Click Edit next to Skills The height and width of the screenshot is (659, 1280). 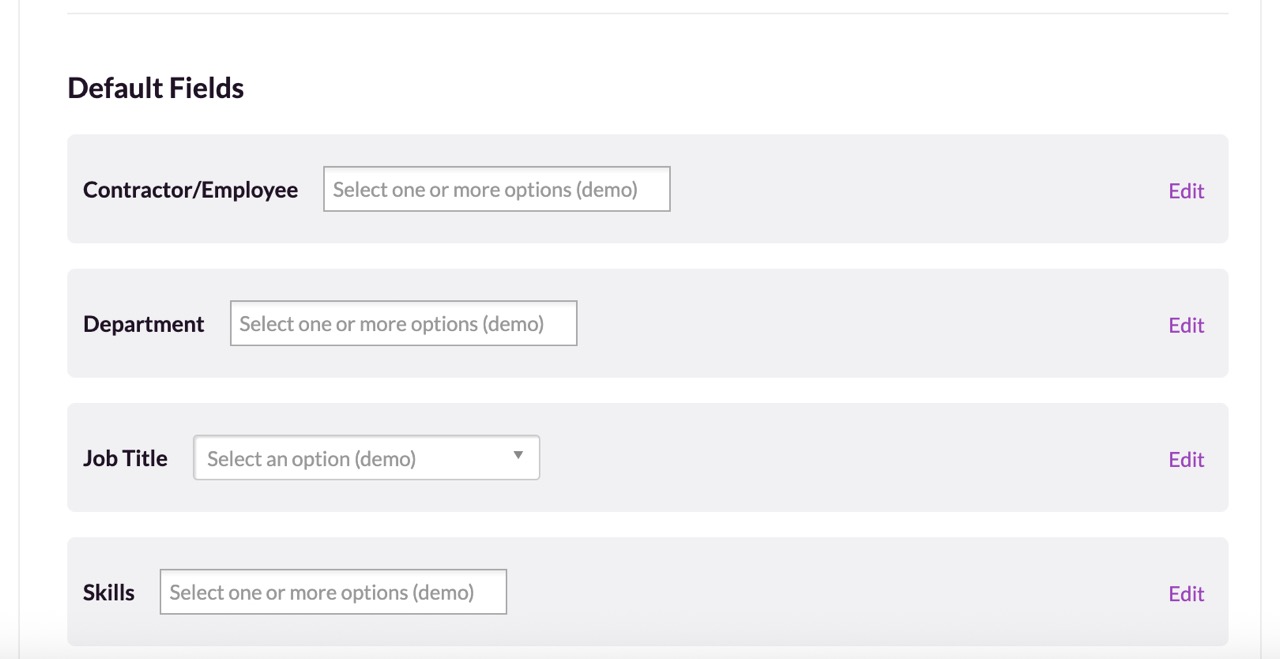pos(1186,593)
